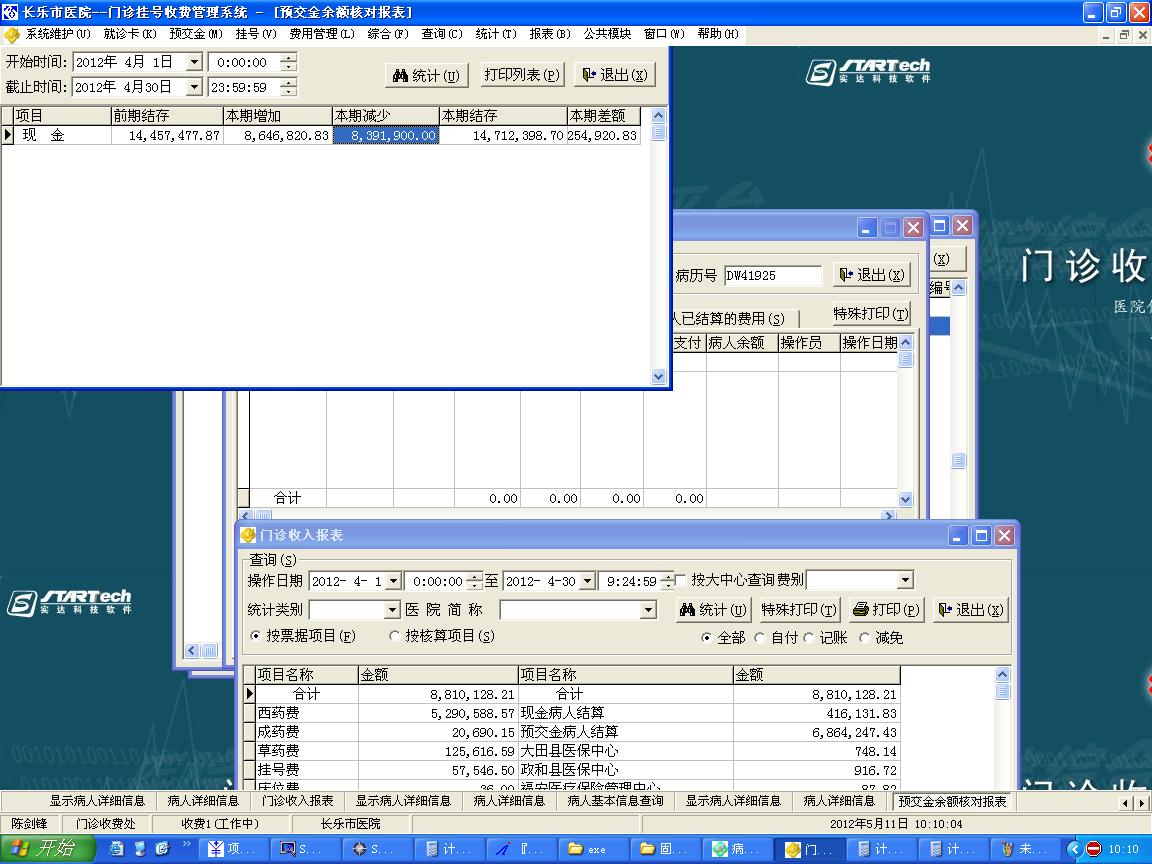Click the 现金 row item cell
The height and width of the screenshot is (864, 1152).
click(x=62, y=135)
